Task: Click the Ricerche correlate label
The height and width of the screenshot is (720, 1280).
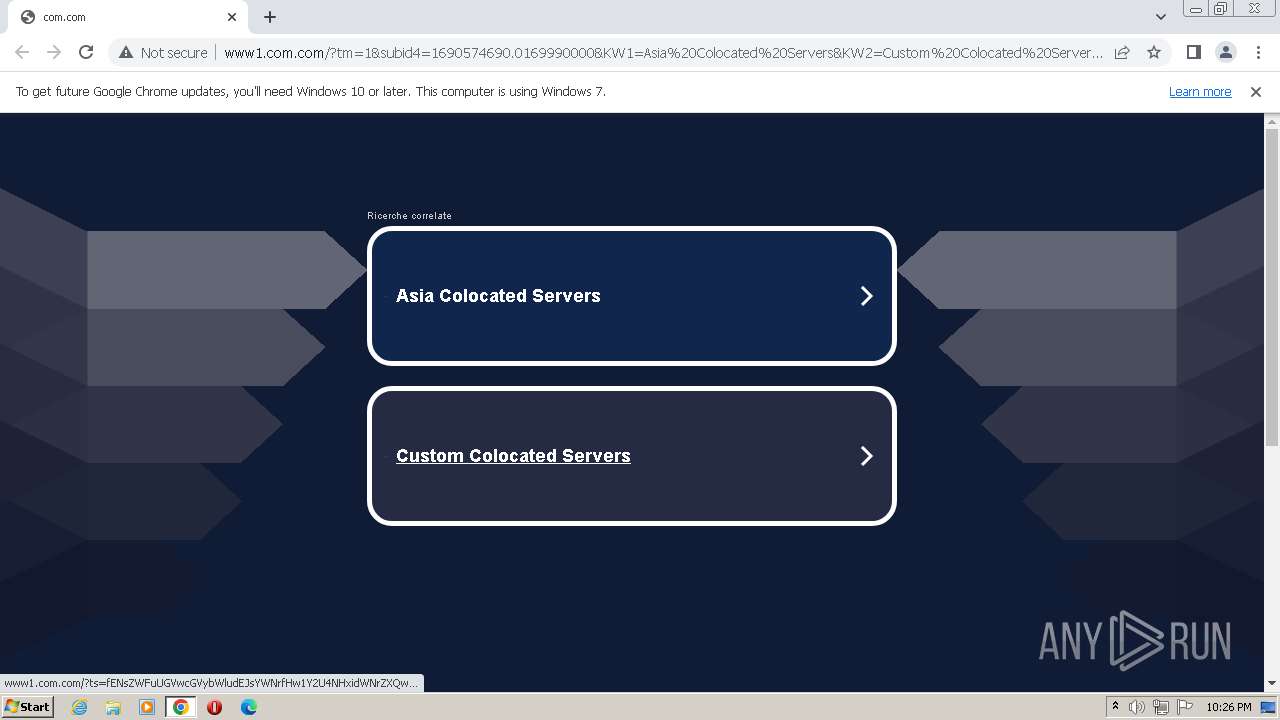Action: point(409,216)
